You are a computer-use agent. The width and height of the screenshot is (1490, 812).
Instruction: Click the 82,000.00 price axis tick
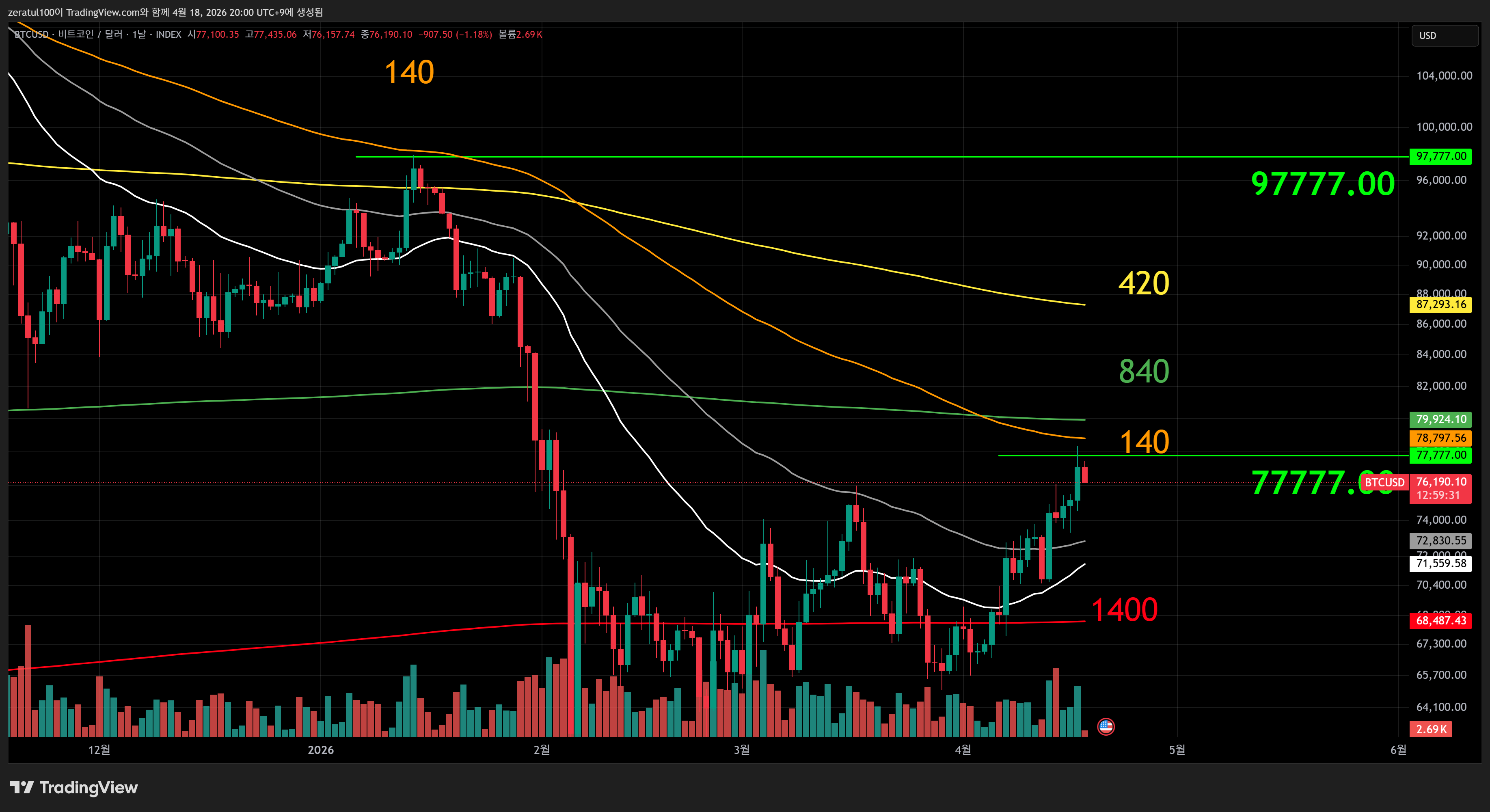click(x=1441, y=386)
